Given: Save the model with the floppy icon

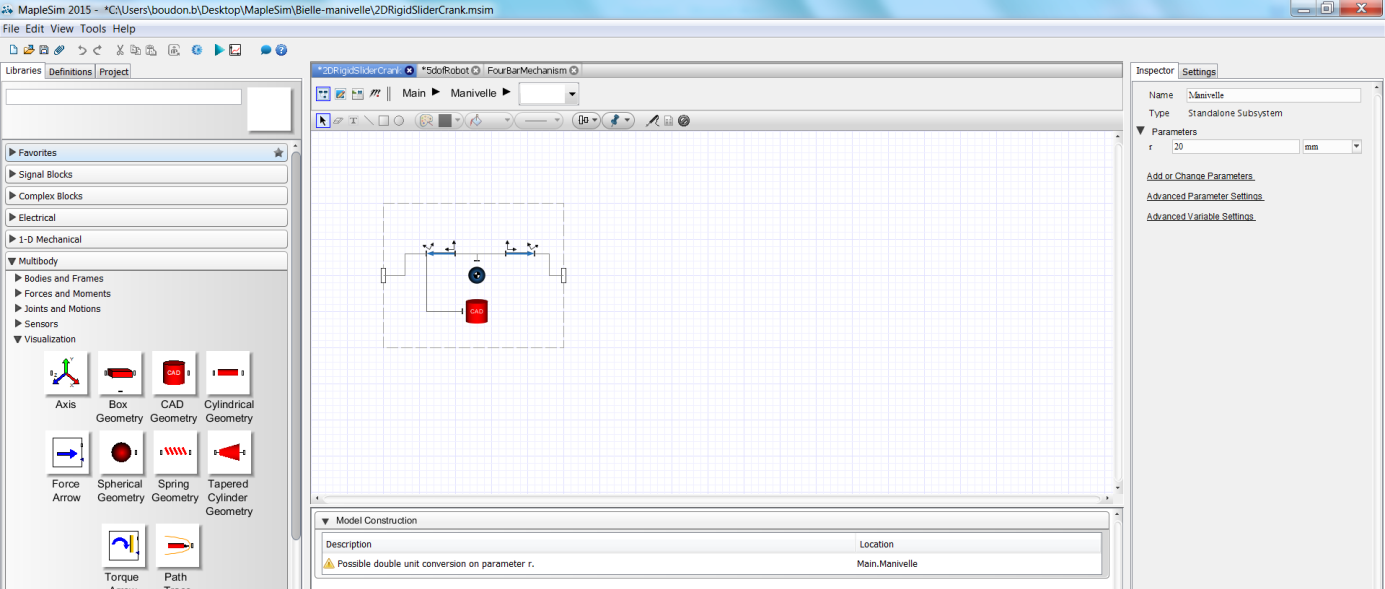Looking at the screenshot, I should (x=44, y=50).
